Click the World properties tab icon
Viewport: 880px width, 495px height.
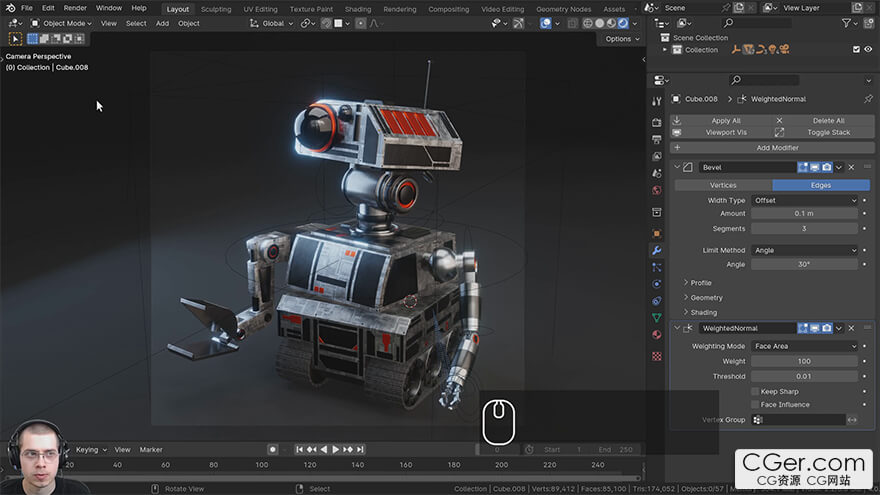[657, 190]
